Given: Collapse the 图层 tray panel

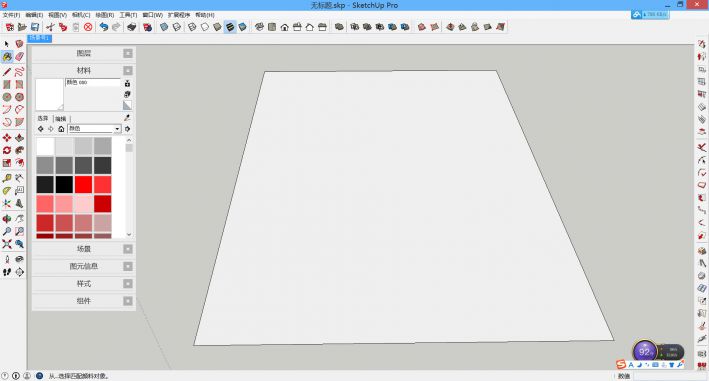Looking at the screenshot, I should click(x=128, y=53).
